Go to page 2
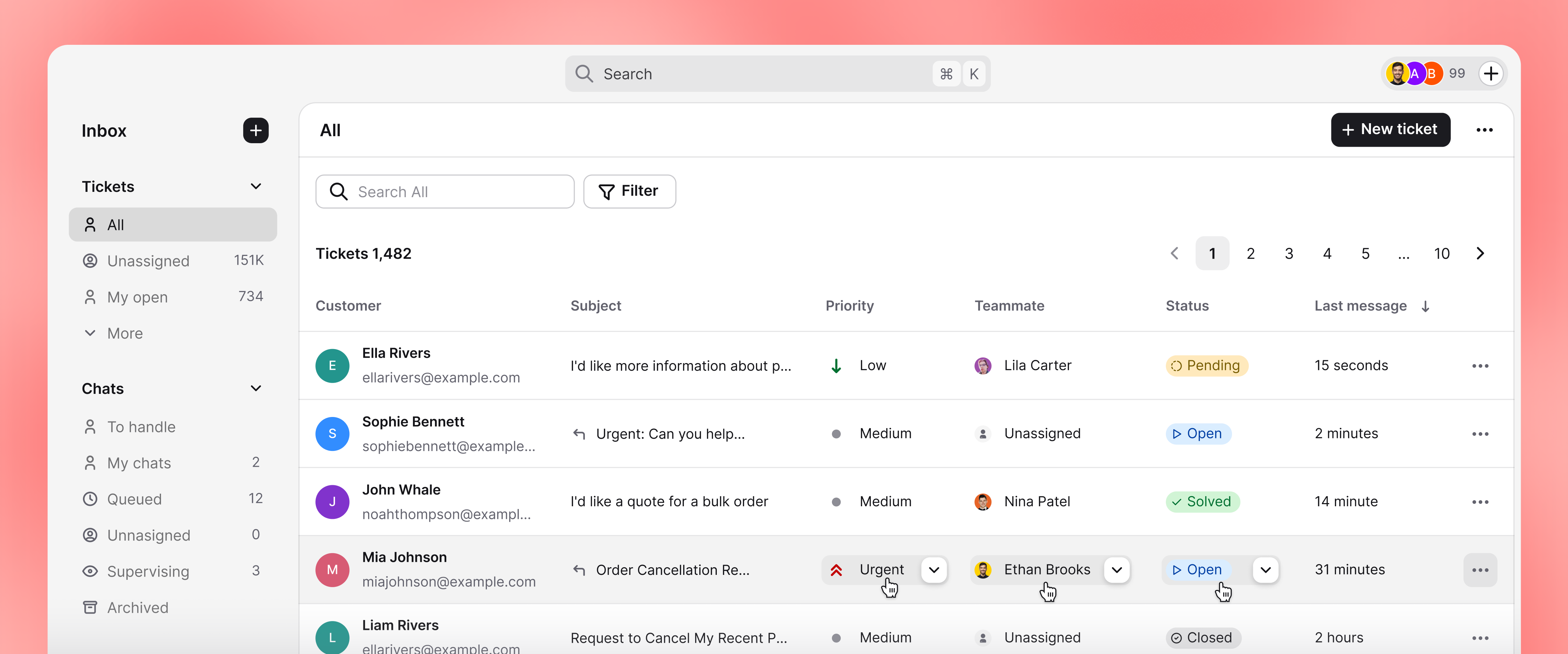The width and height of the screenshot is (1568, 654). [1250, 253]
